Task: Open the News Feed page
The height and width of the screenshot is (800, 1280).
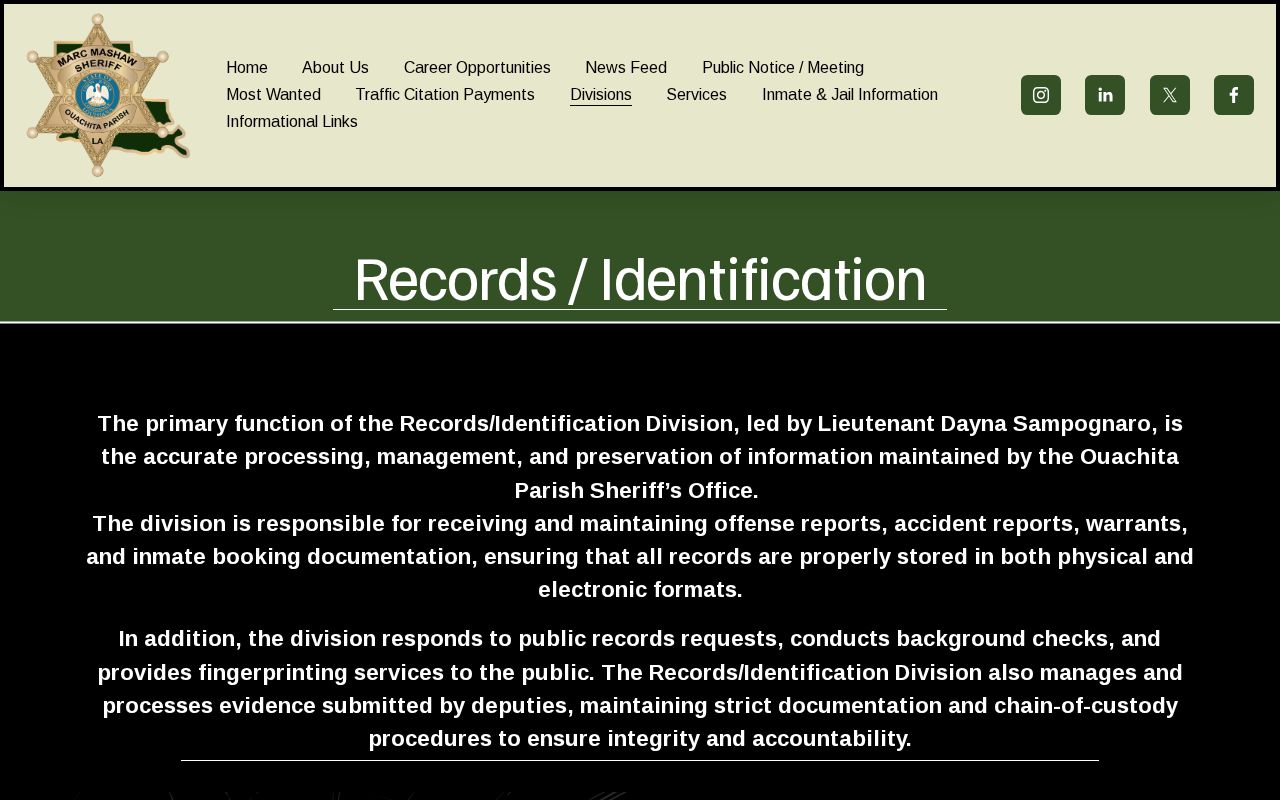Action: coord(626,67)
